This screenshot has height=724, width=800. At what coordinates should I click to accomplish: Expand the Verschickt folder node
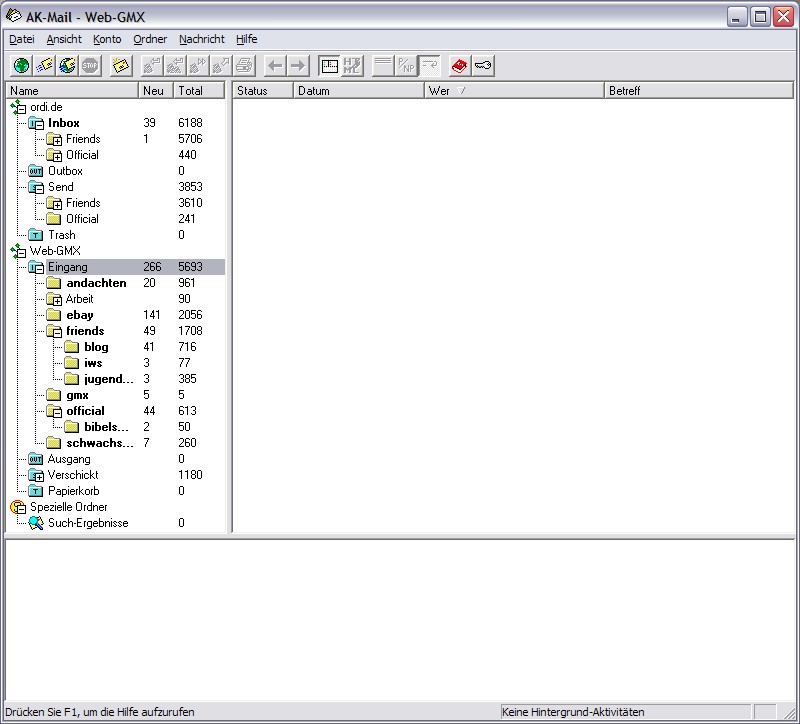click(x=39, y=477)
